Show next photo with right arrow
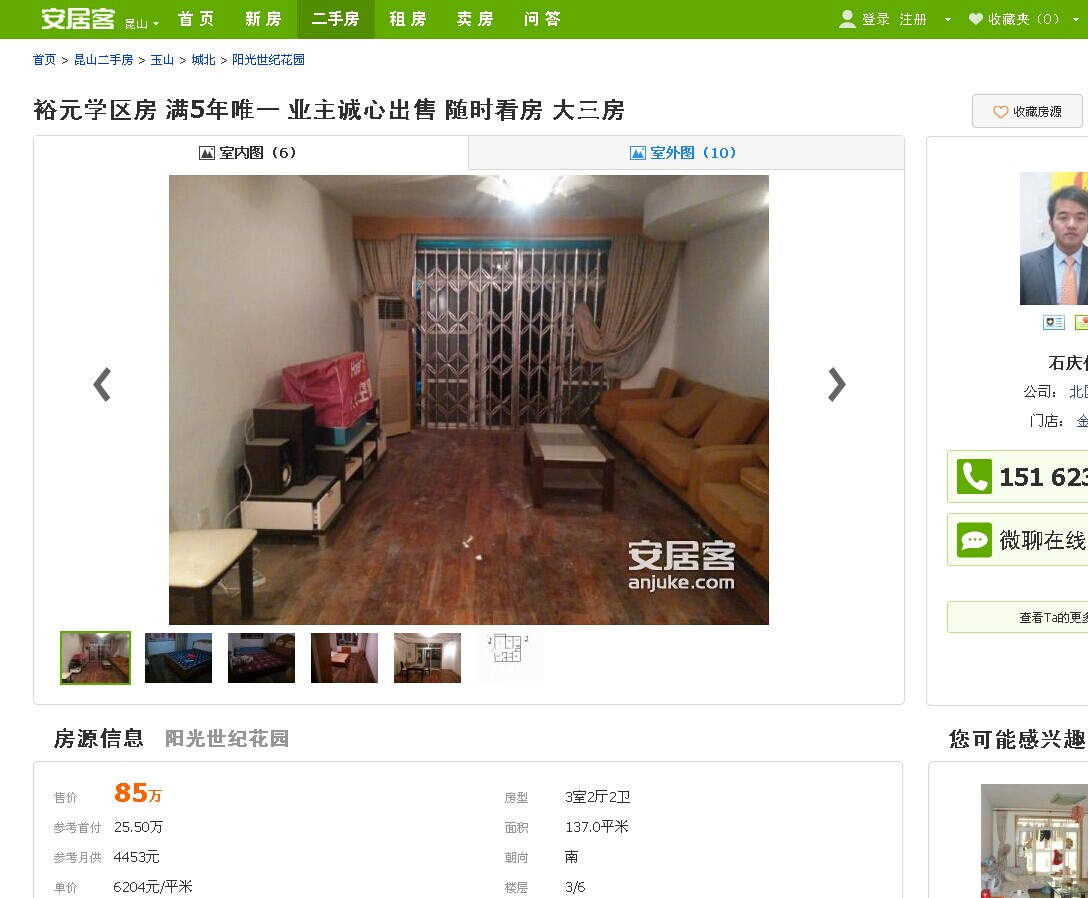 coord(837,384)
